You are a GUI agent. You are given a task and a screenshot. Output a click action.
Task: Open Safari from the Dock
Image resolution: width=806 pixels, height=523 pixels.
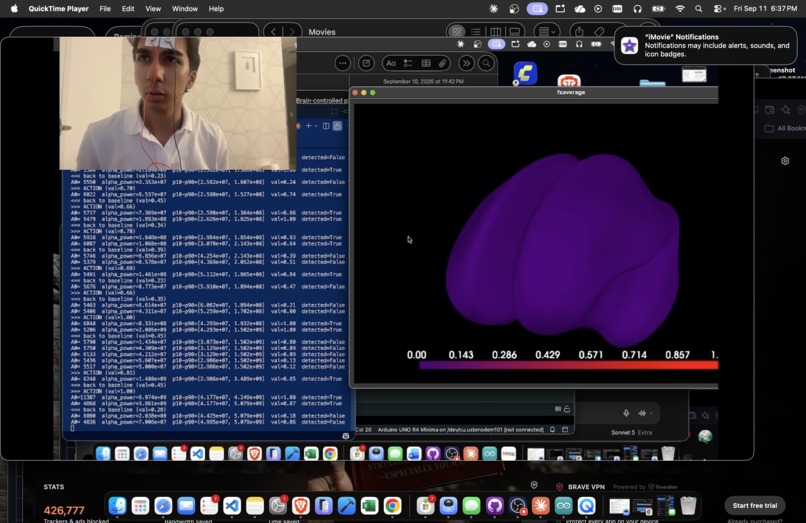tap(163, 506)
